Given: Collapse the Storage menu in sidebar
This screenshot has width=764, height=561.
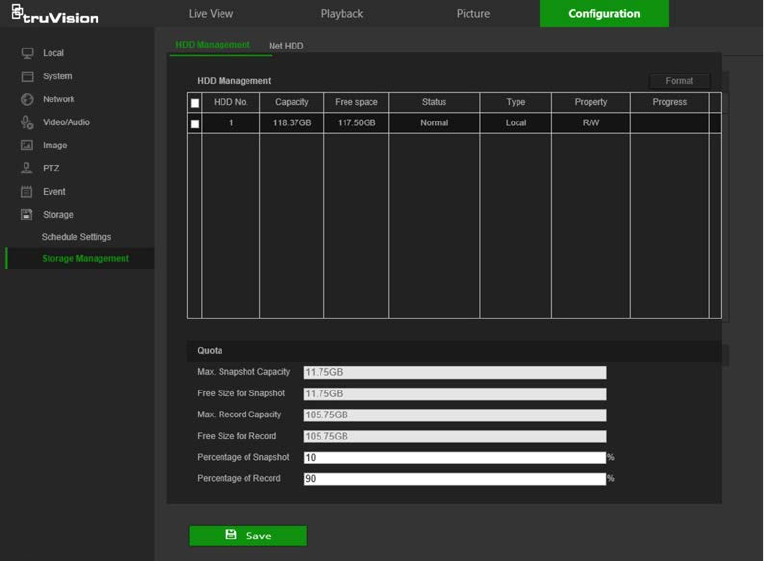Looking at the screenshot, I should [x=58, y=214].
